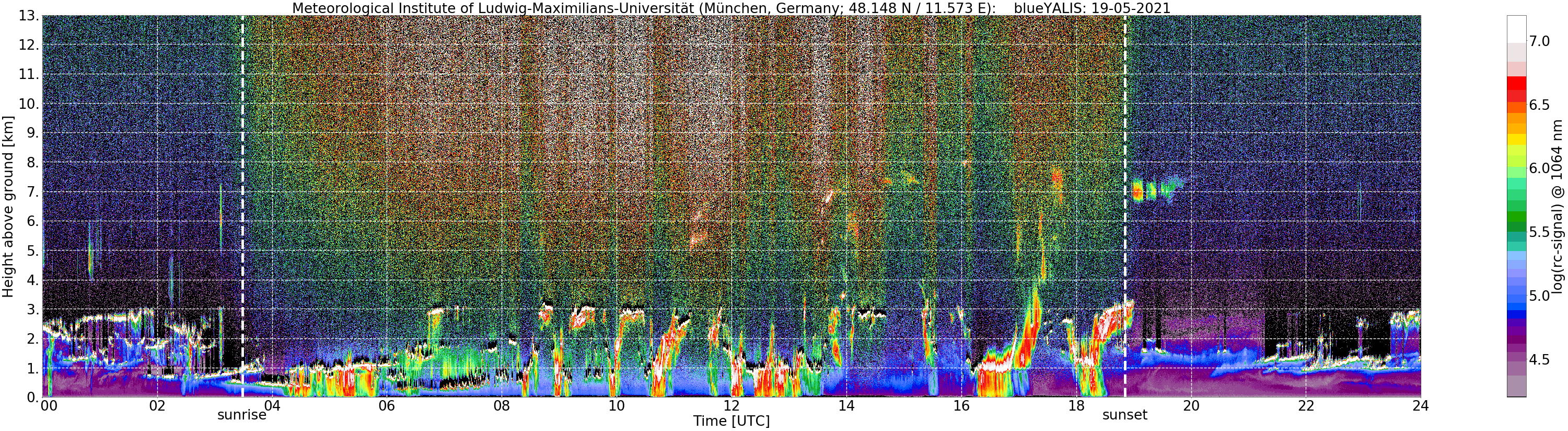Image resolution: width=1568 pixels, height=431 pixels.
Task: Click the 'sunset' label below the axis
Action: coord(1125,415)
